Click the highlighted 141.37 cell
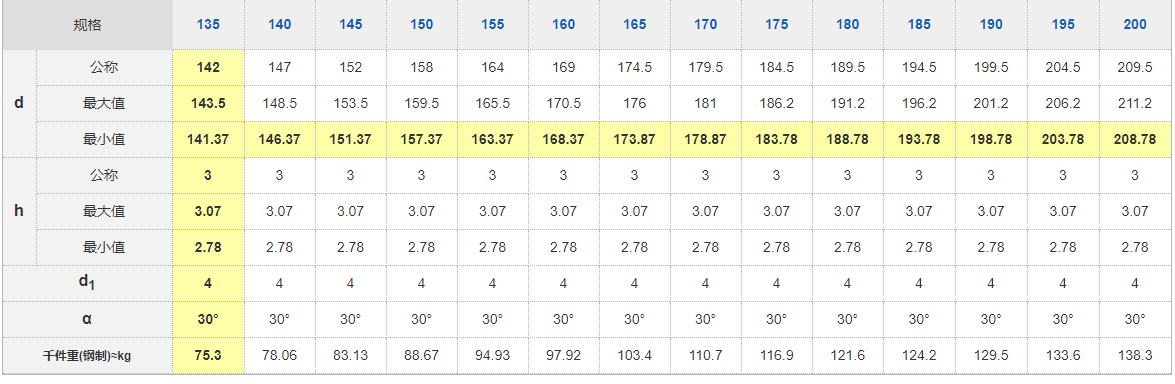1175x384 pixels. [x=208, y=140]
